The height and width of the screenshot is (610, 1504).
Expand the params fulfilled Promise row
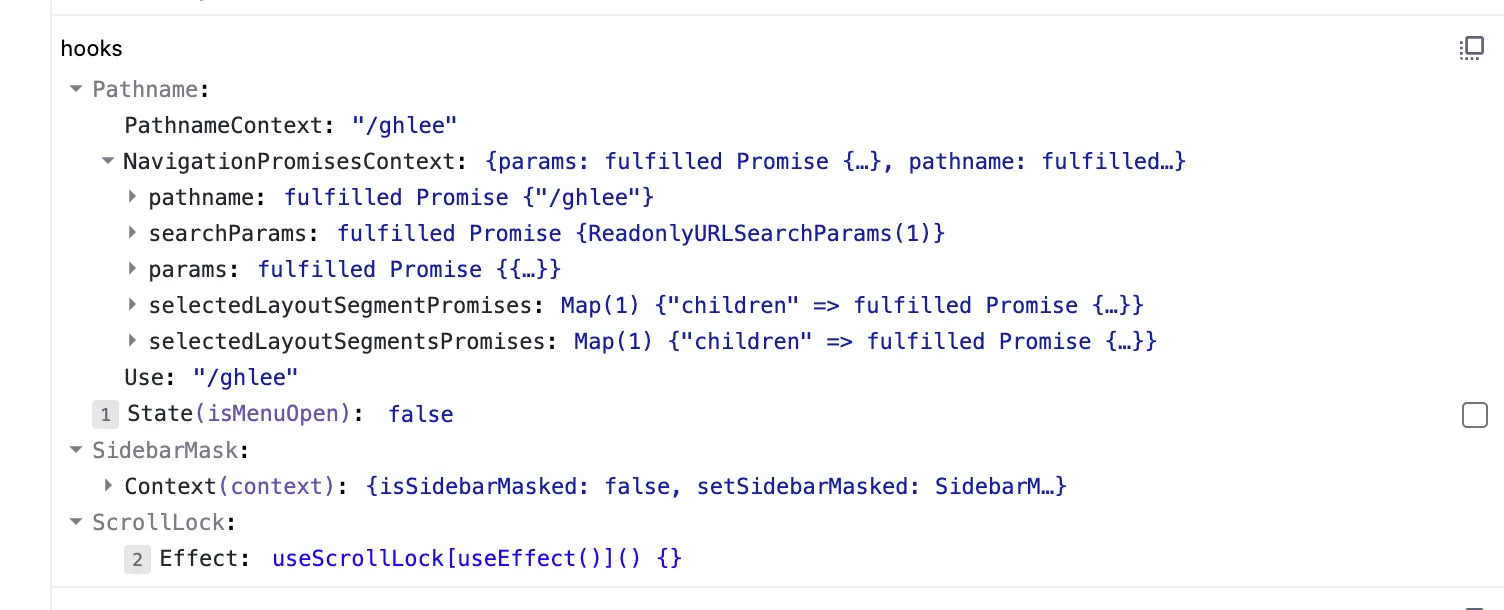point(132,269)
